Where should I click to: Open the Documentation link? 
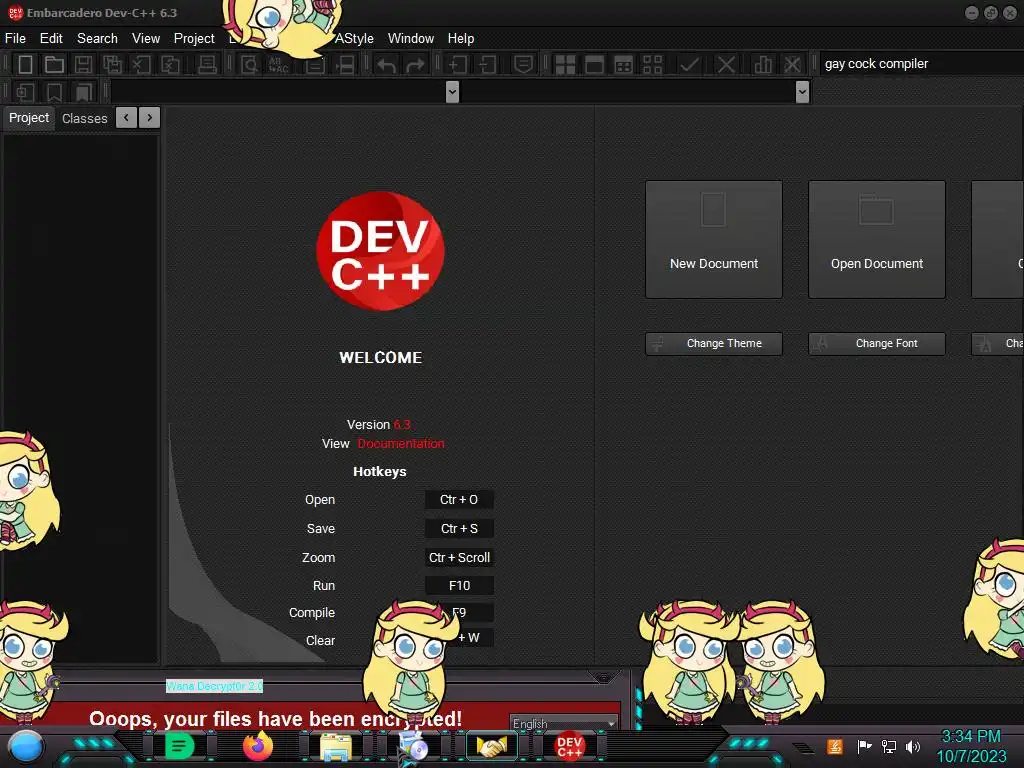[400, 443]
